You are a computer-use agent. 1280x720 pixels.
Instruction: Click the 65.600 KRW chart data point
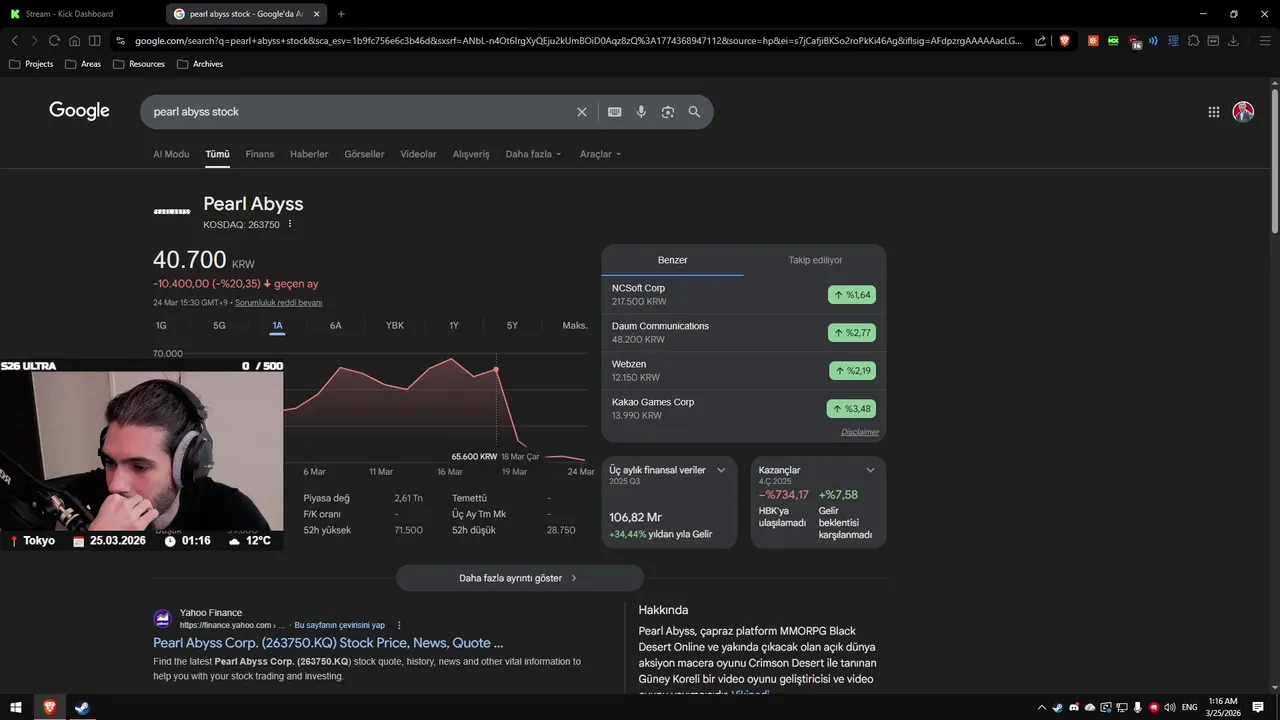[496, 370]
